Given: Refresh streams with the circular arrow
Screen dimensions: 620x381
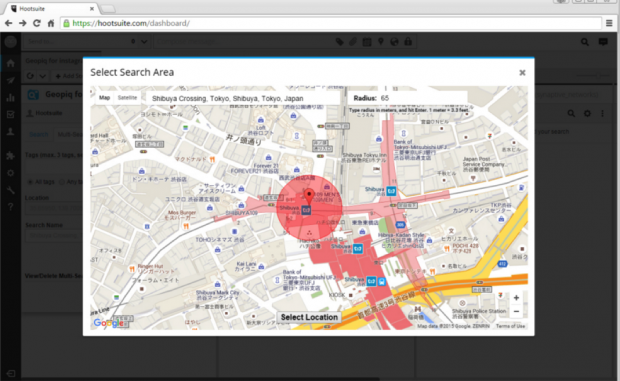Looking at the screenshot, I should (x=30, y=76).
